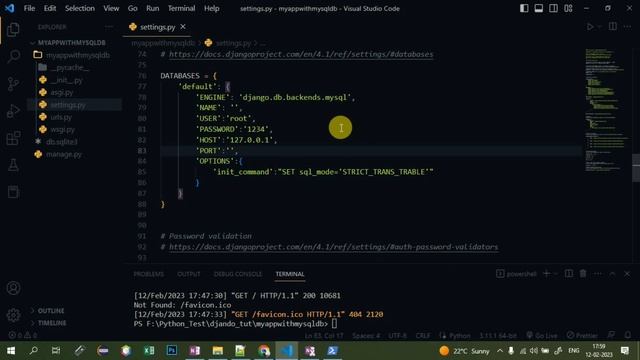This screenshot has height=360, width=640.
Task: Open the Edit menu
Action: pos(50,8)
